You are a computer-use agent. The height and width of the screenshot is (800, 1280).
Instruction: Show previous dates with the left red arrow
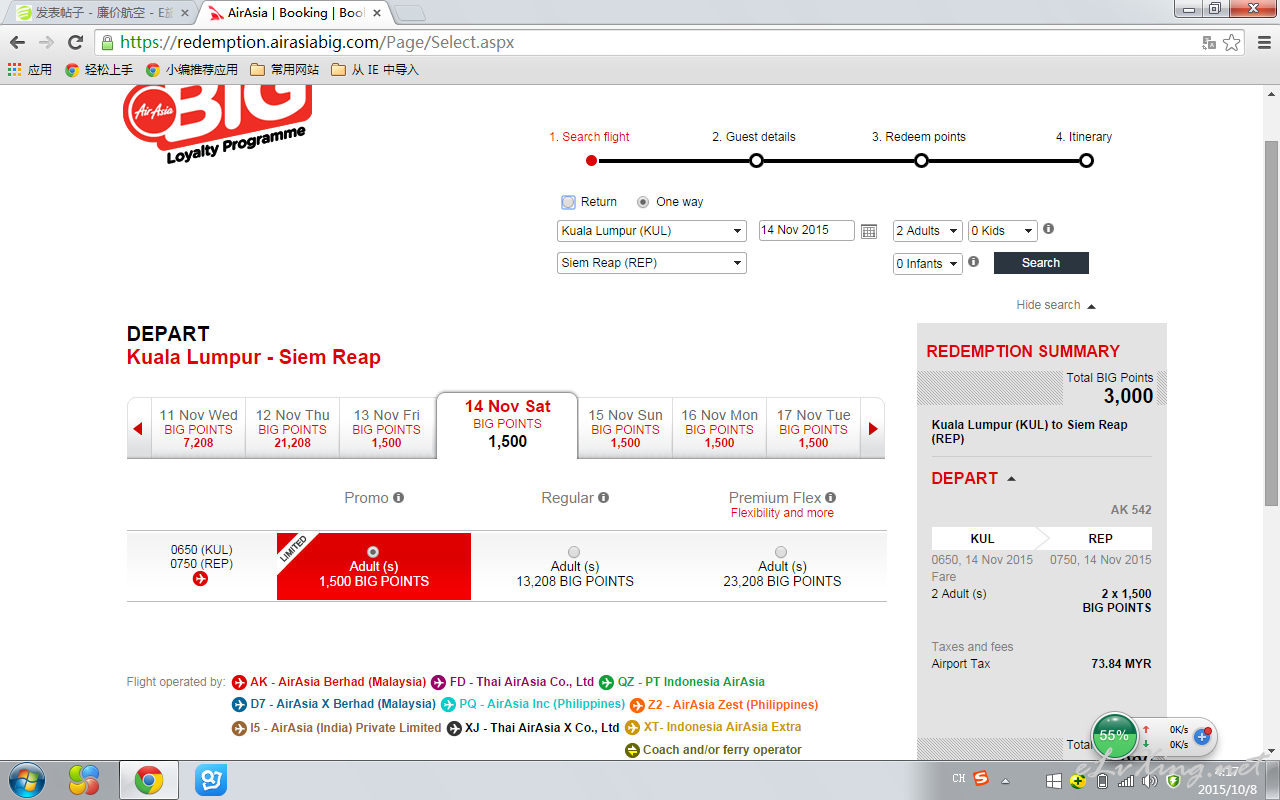tap(138, 429)
